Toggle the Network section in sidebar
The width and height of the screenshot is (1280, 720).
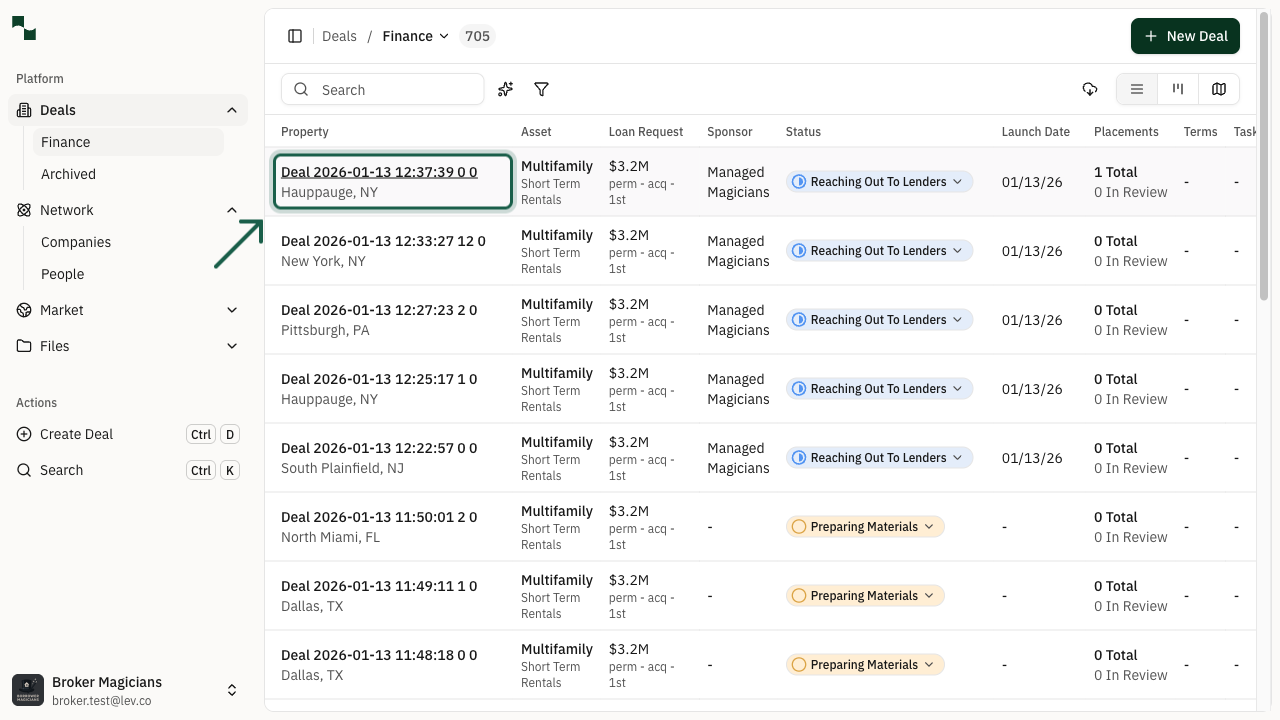232,210
